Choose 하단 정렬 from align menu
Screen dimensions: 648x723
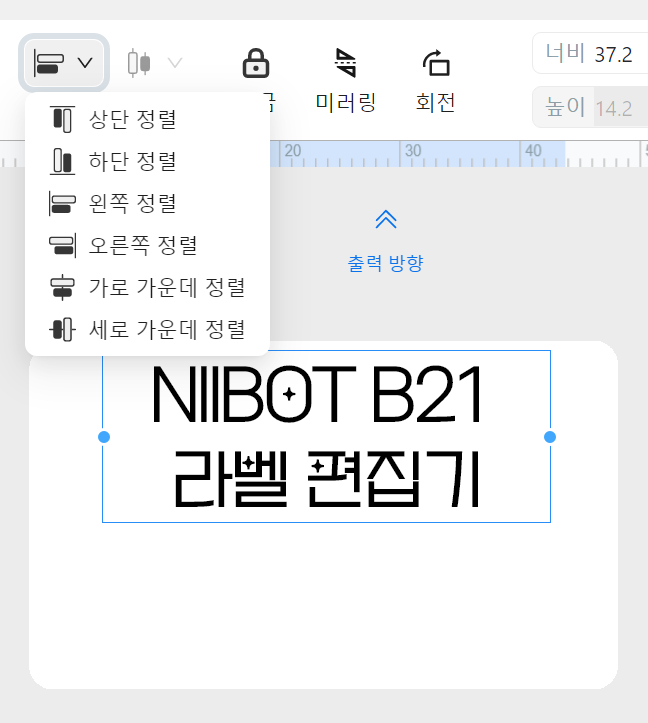click(147, 161)
